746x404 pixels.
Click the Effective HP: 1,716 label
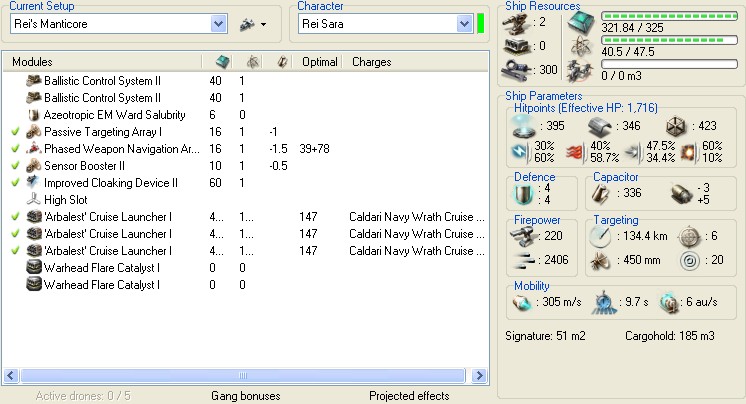[608, 108]
